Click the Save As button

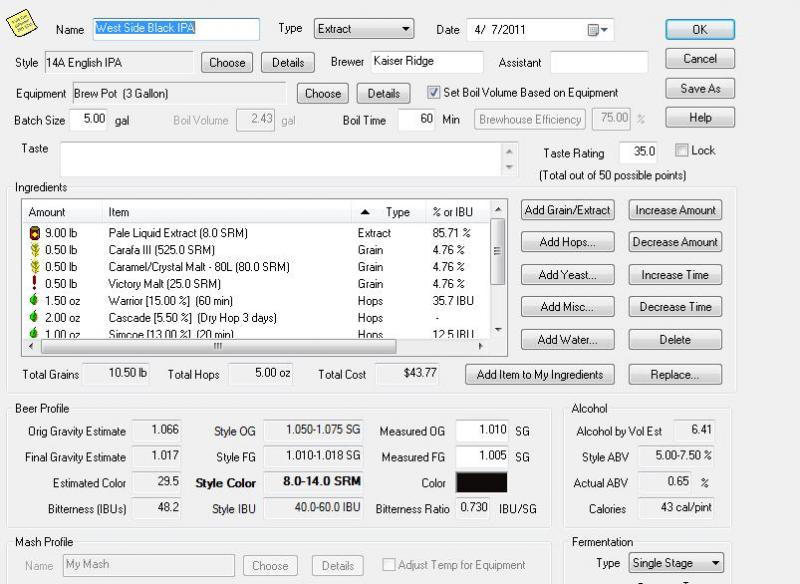click(x=700, y=88)
